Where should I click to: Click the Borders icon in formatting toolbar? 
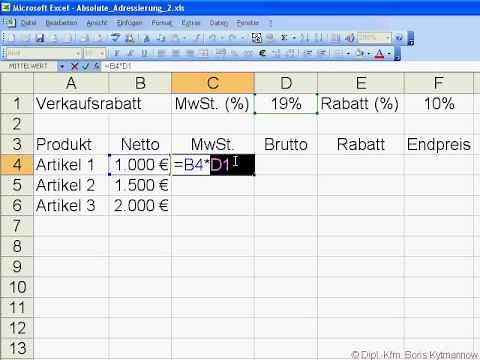(338, 53)
